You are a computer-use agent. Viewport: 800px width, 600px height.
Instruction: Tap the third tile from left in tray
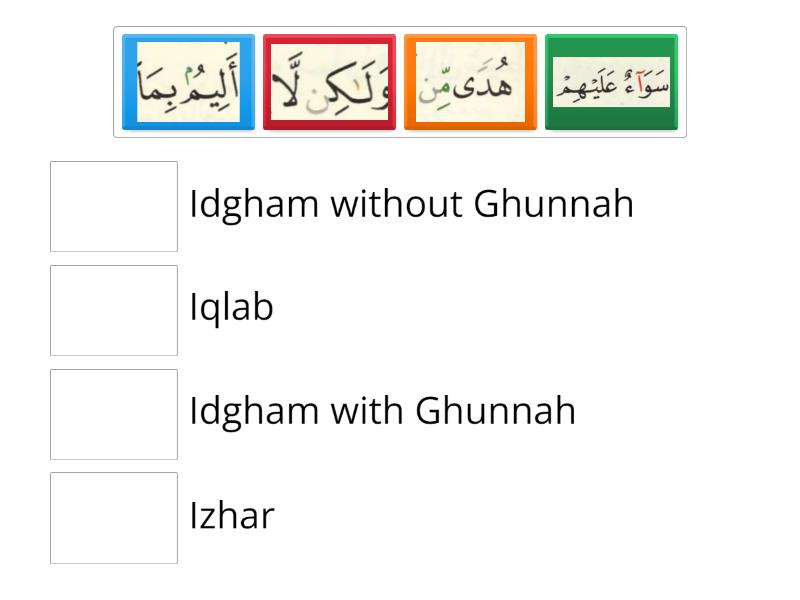[x=470, y=82]
